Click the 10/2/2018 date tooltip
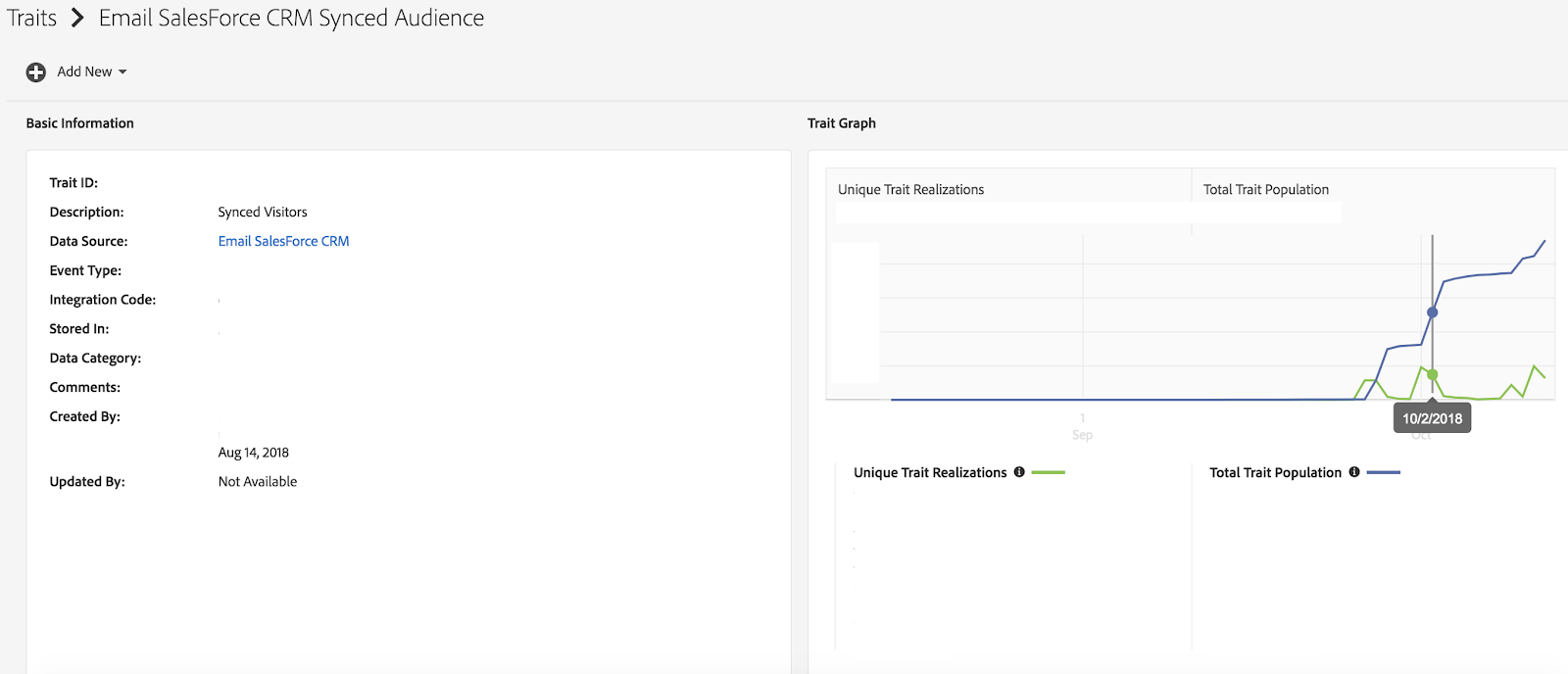 coord(1432,418)
